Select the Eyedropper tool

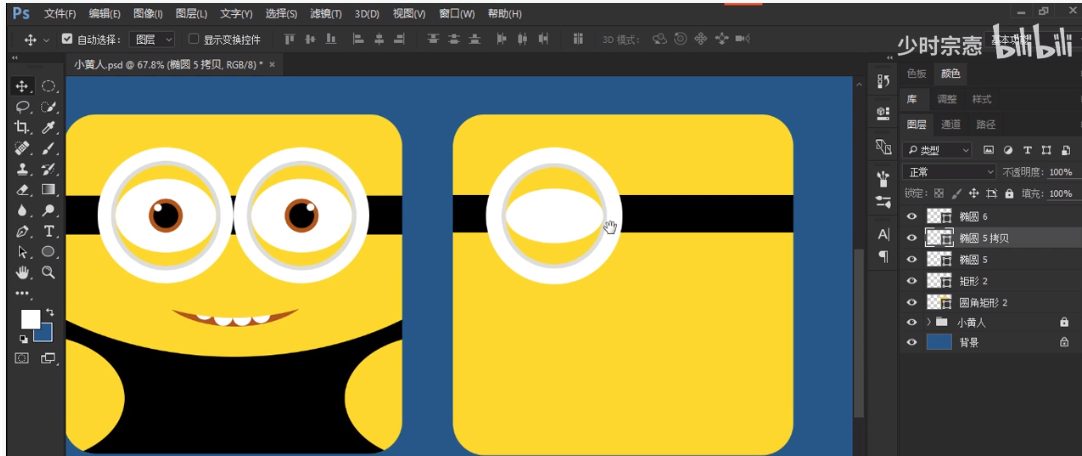[47, 127]
